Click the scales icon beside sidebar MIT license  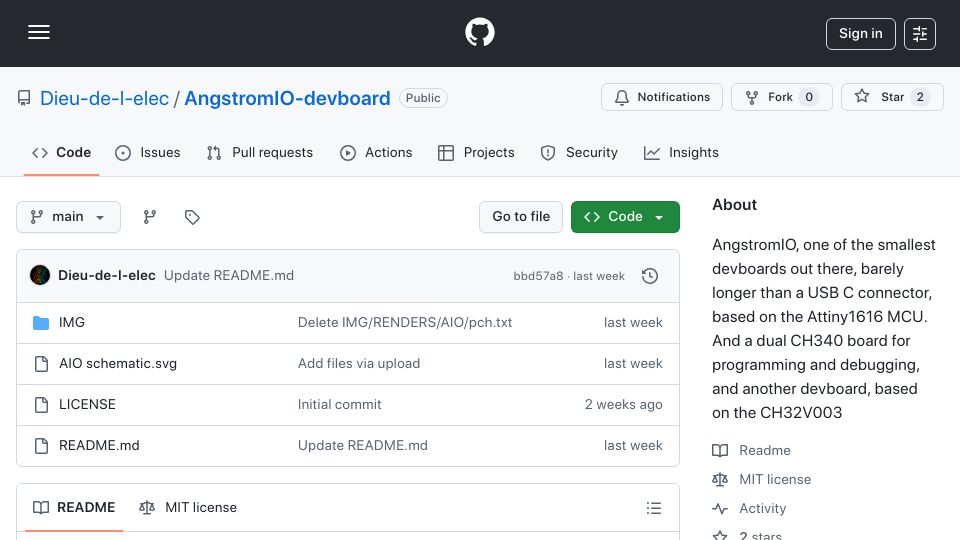coord(720,479)
